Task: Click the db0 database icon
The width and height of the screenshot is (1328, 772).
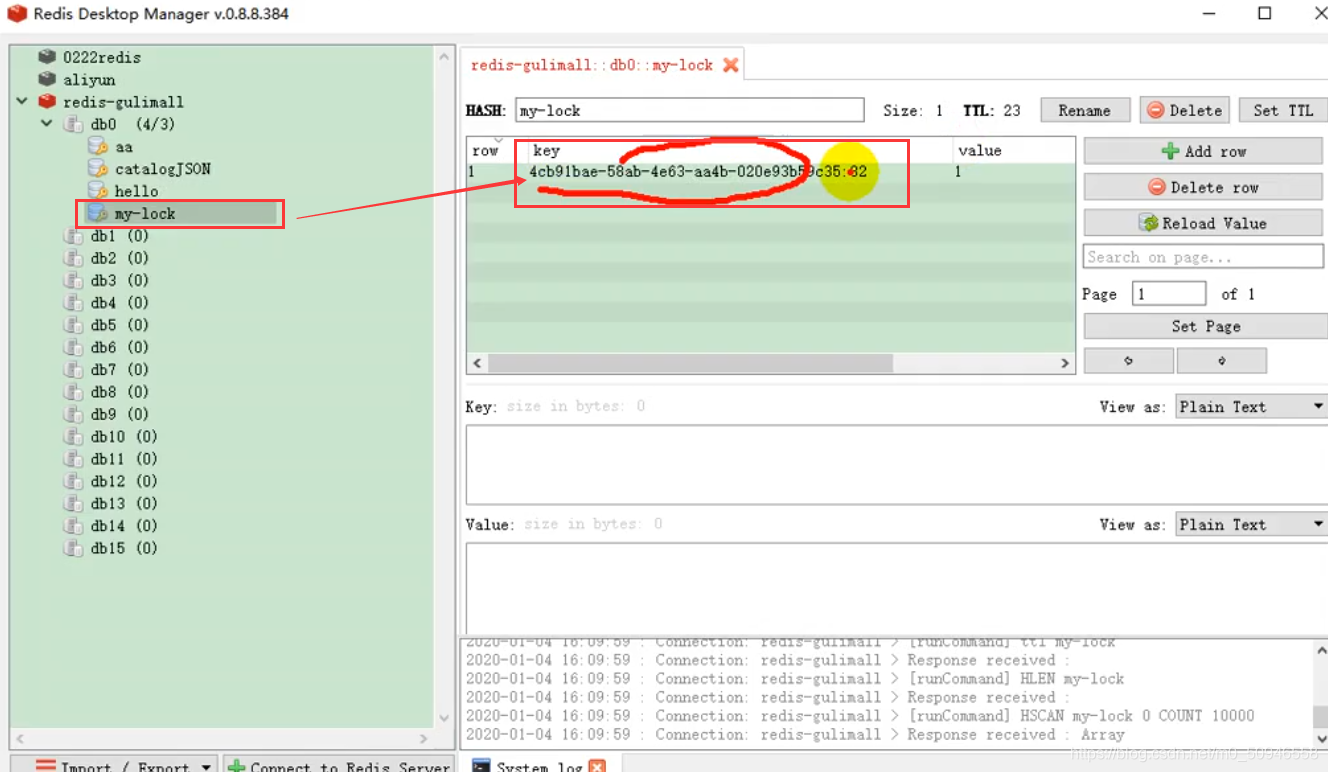Action: click(x=74, y=124)
